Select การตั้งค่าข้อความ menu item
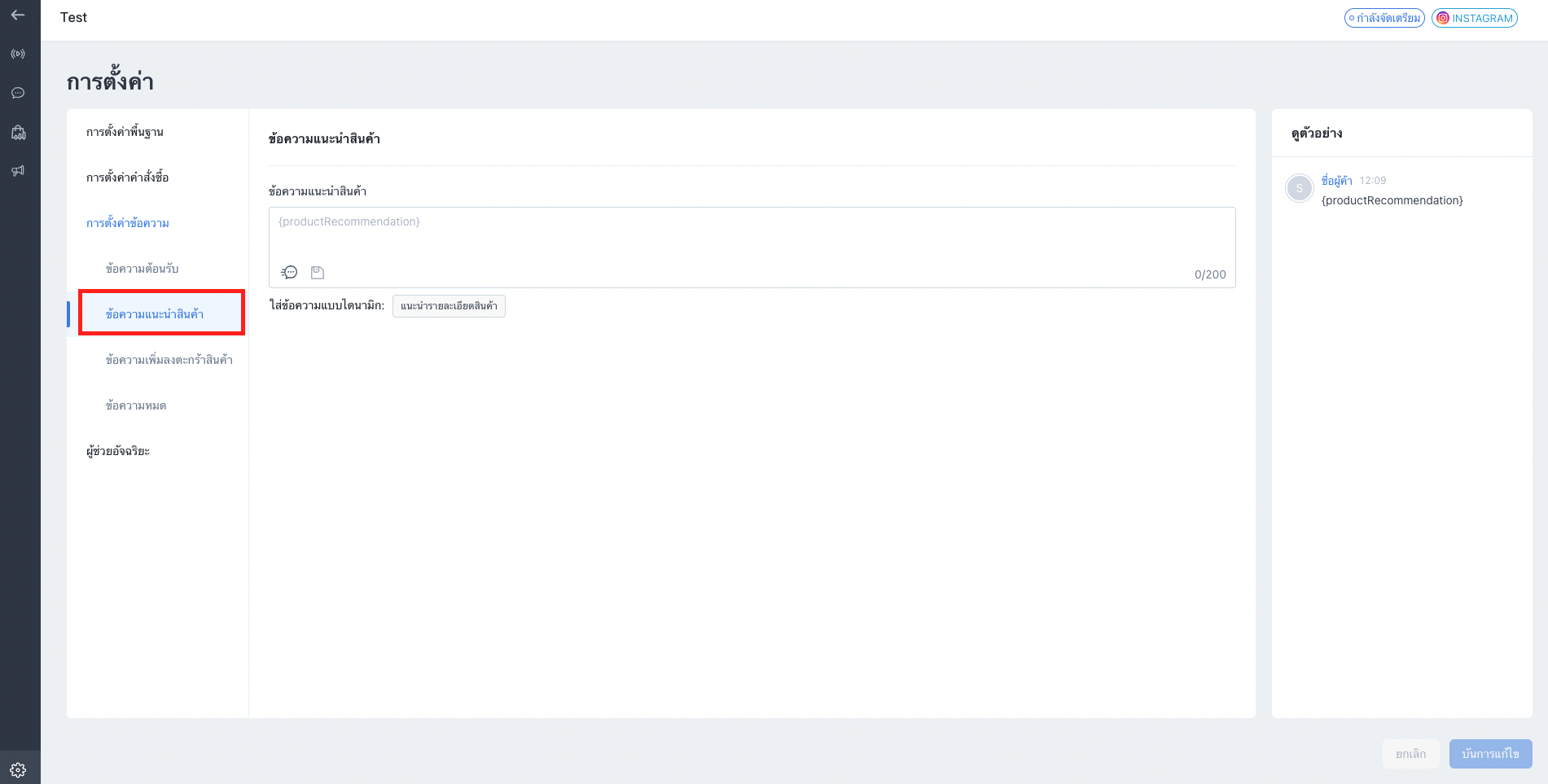Image resolution: width=1548 pixels, height=784 pixels. (x=128, y=223)
